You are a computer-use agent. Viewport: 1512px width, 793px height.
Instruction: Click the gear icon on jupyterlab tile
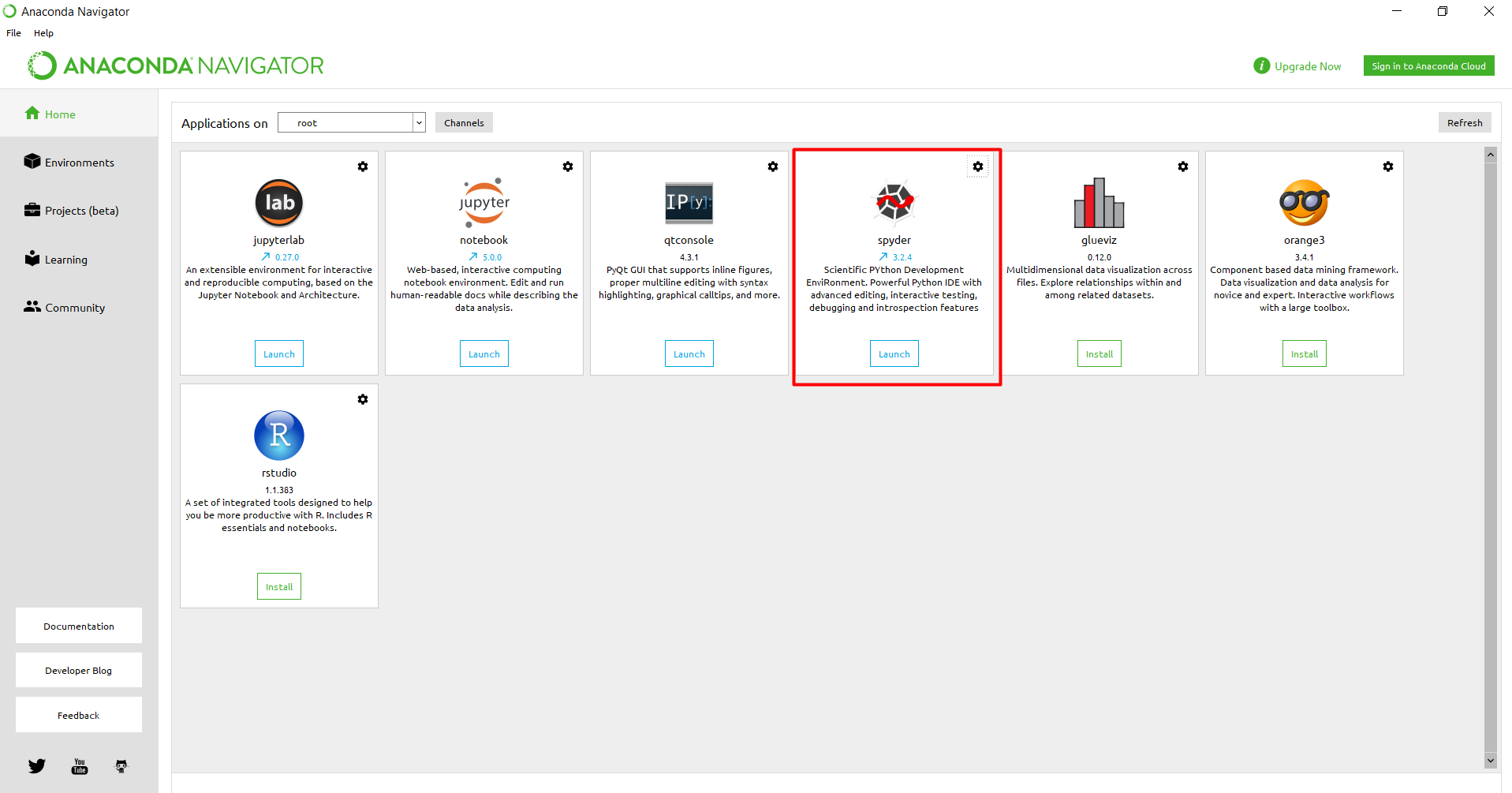363,166
